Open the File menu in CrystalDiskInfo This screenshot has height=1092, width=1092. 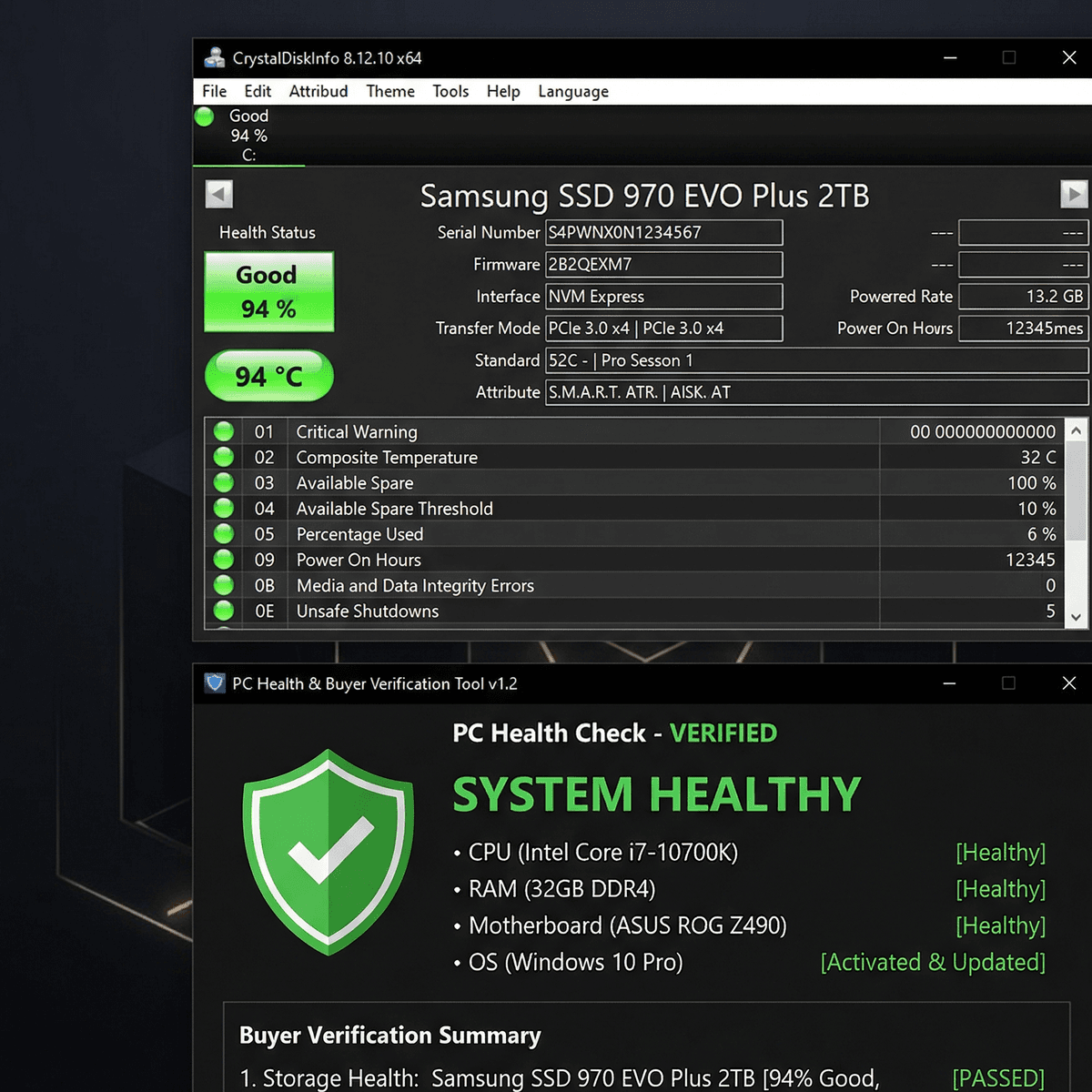pyautogui.click(x=215, y=91)
